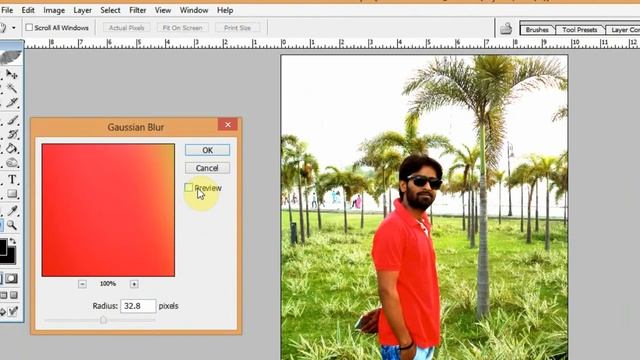This screenshot has width=640, height=360.
Task: Click the 100% zoom value in dialog
Action: pos(108,284)
